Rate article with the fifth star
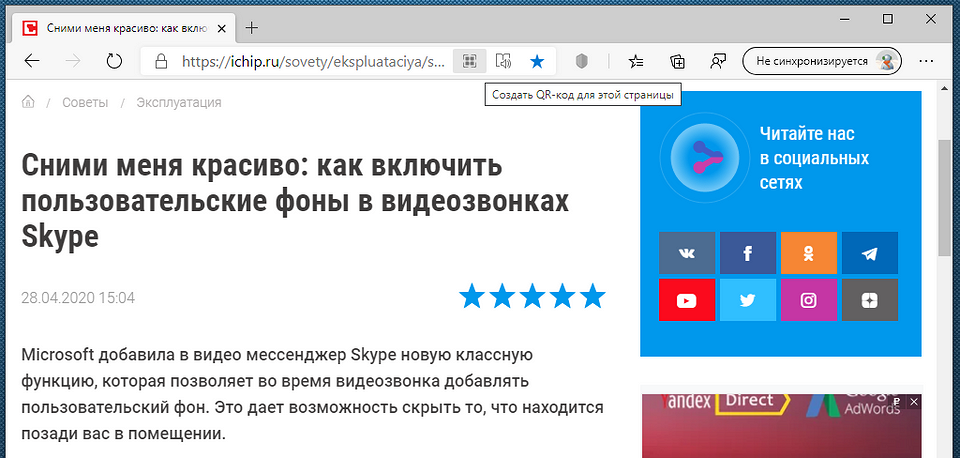This screenshot has width=960, height=458. tap(592, 297)
